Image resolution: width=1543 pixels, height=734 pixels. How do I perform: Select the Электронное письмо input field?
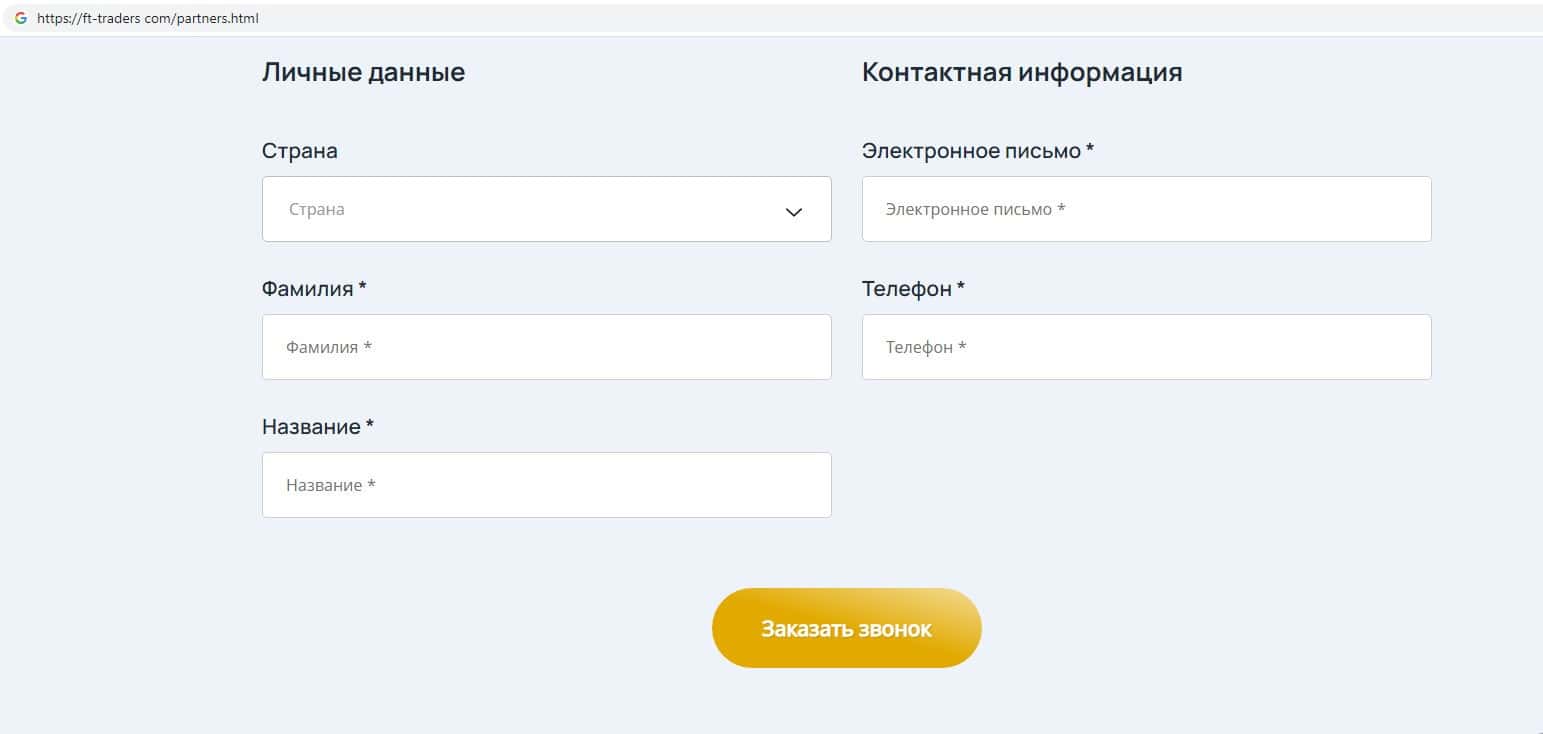[x=1146, y=209]
